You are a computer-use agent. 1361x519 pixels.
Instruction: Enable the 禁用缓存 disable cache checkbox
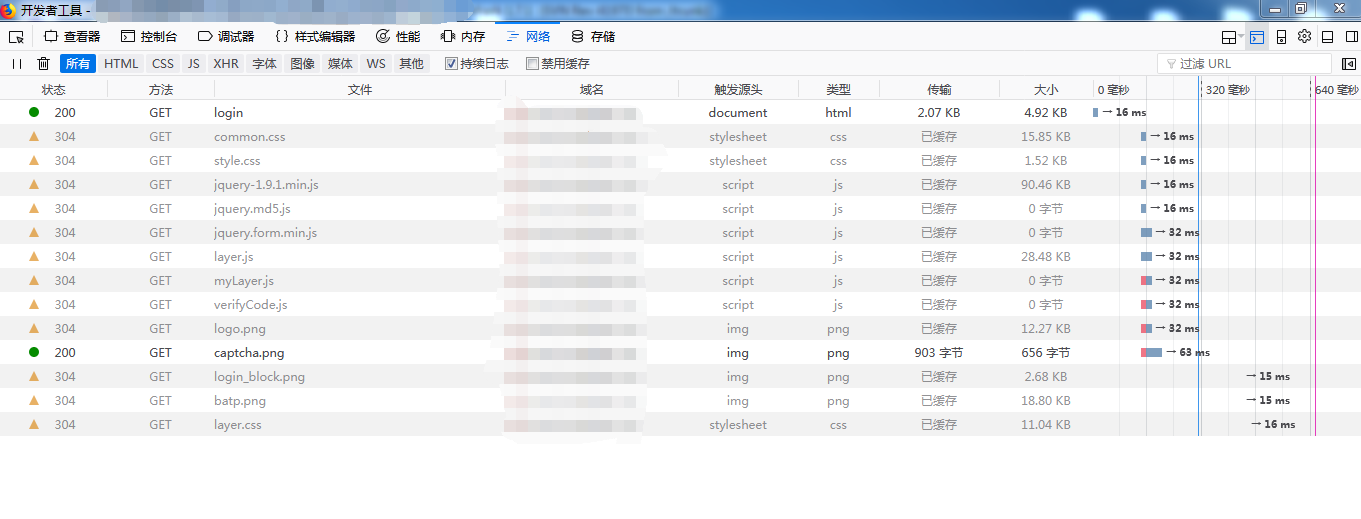tap(532, 64)
